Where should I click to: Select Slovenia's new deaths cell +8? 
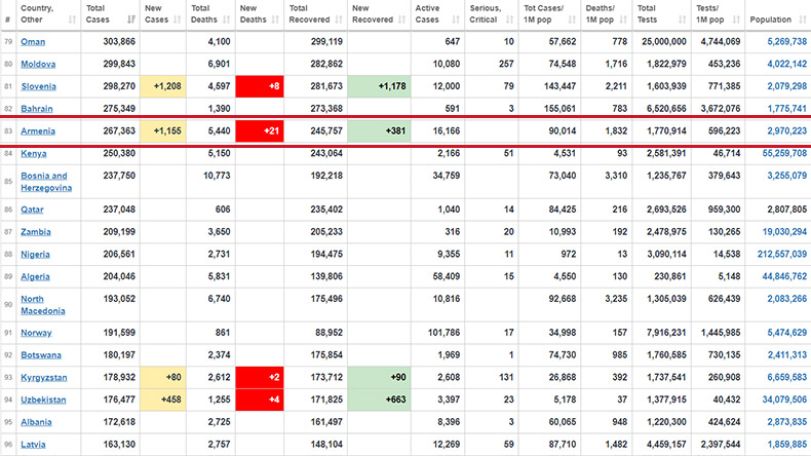(260, 86)
